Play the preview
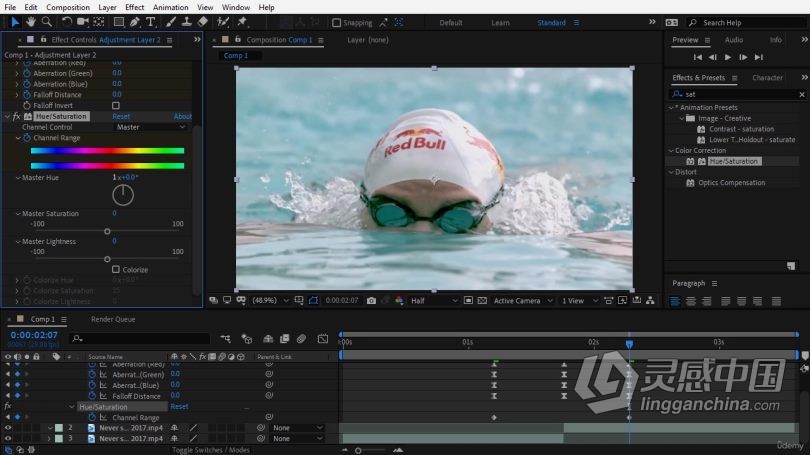The height and width of the screenshot is (455, 810). 728,57
